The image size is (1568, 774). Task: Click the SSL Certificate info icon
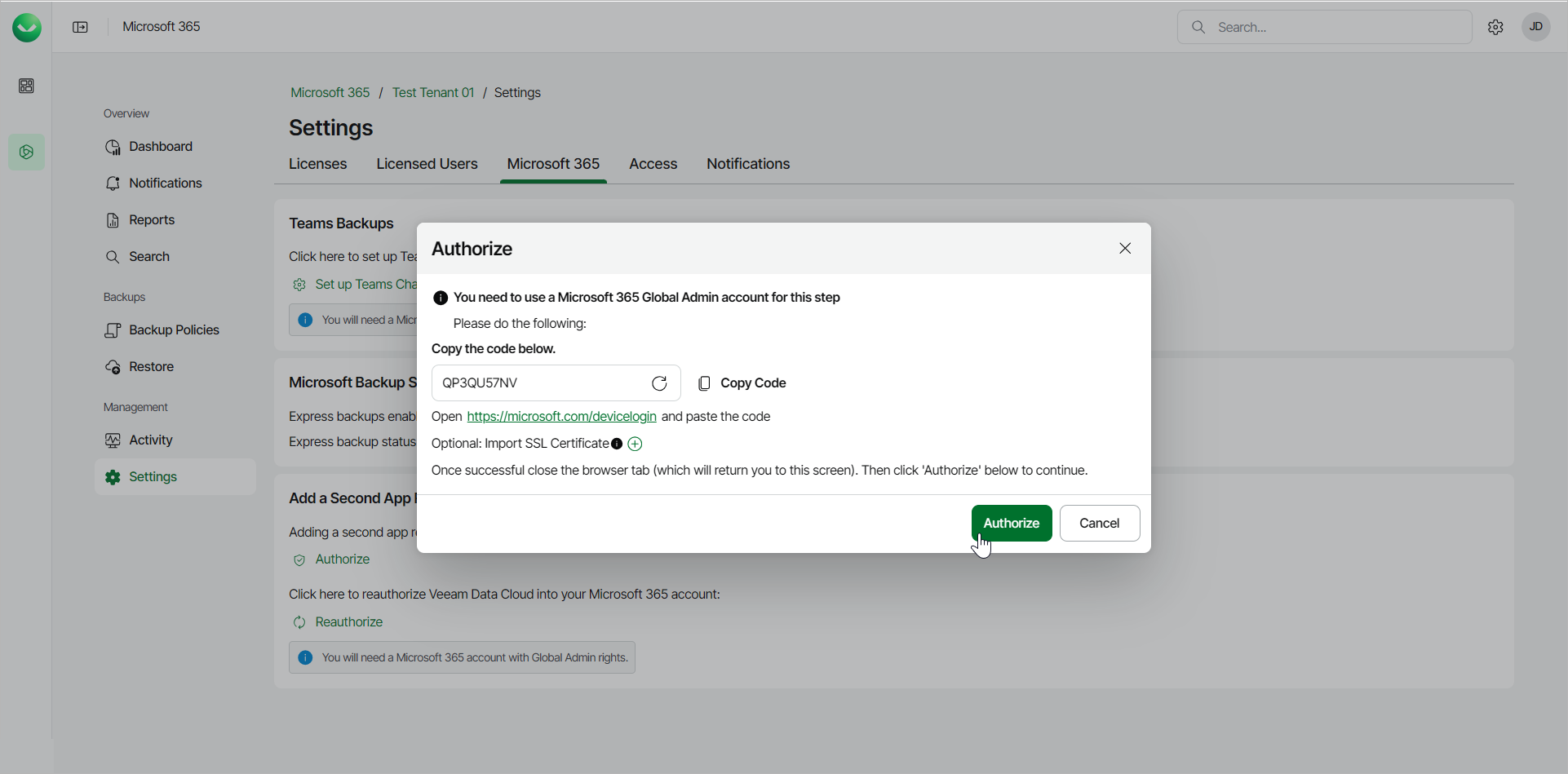point(617,444)
